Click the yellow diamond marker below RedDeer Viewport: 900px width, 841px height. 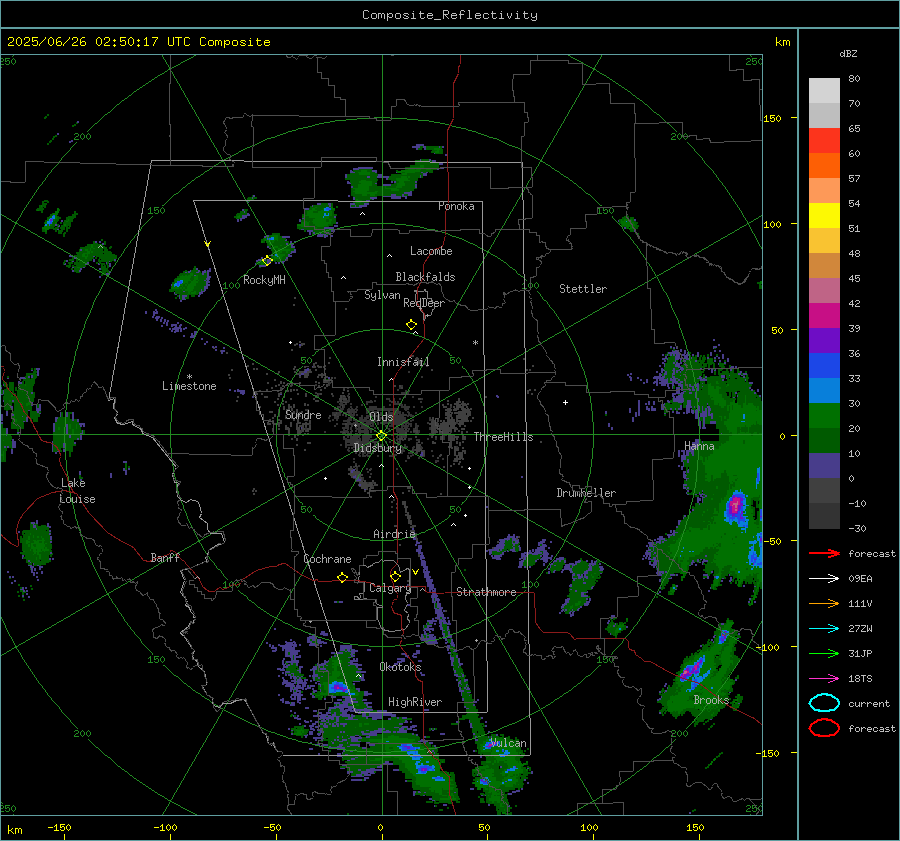click(x=411, y=325)
